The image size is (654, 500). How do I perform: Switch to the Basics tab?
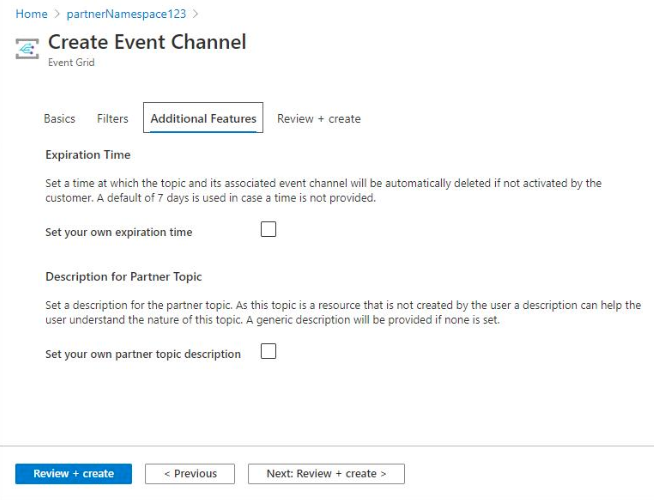[59, 119]
